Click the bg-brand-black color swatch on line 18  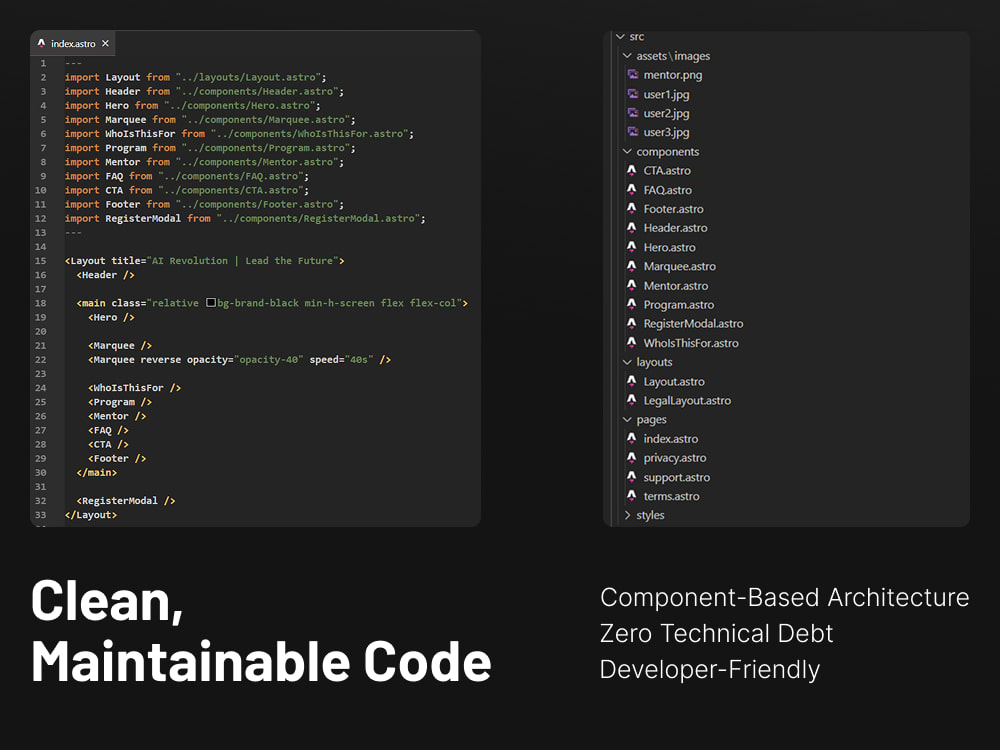pos(210,303)
